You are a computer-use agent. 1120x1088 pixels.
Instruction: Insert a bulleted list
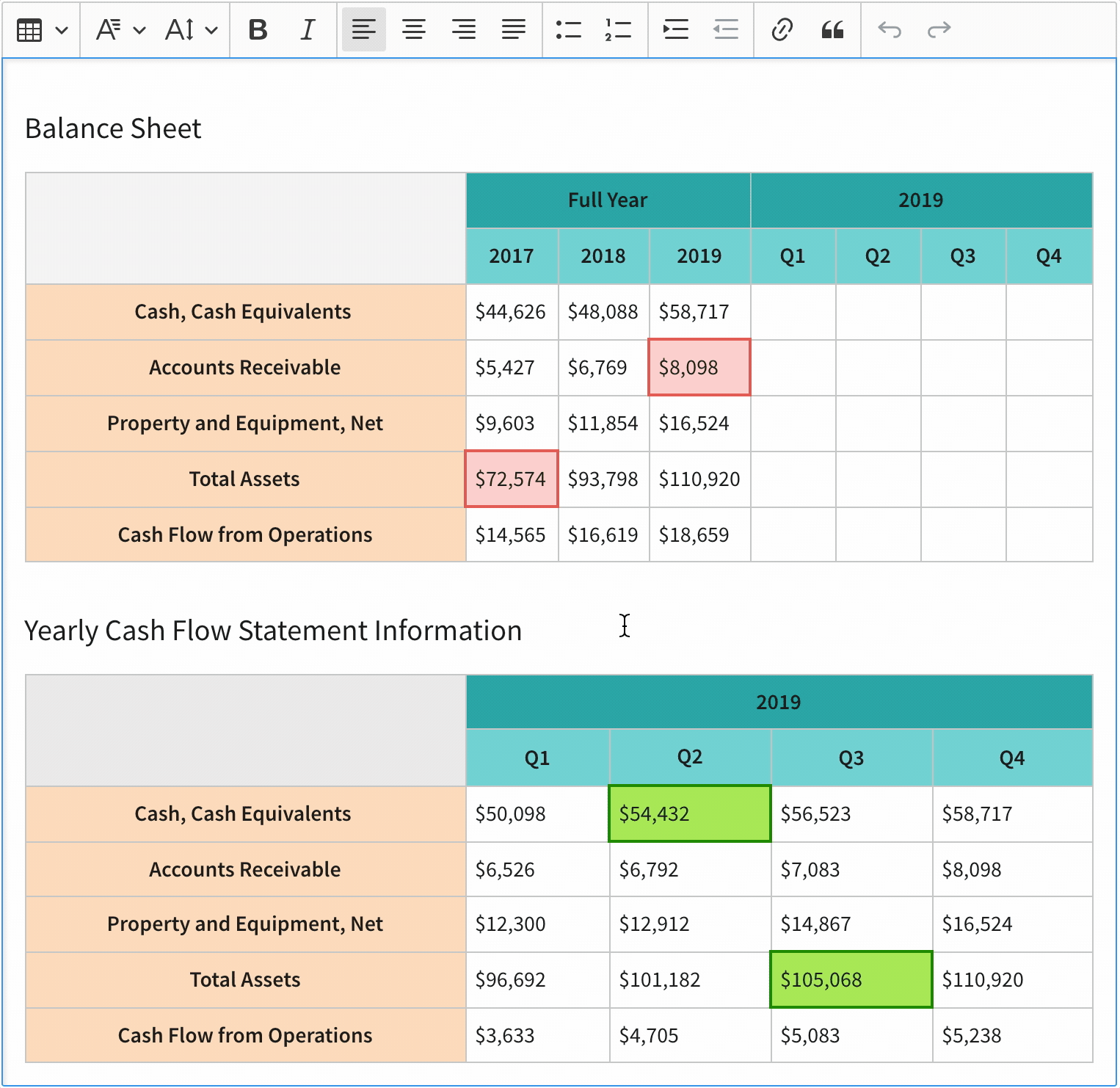click(570, 29)
